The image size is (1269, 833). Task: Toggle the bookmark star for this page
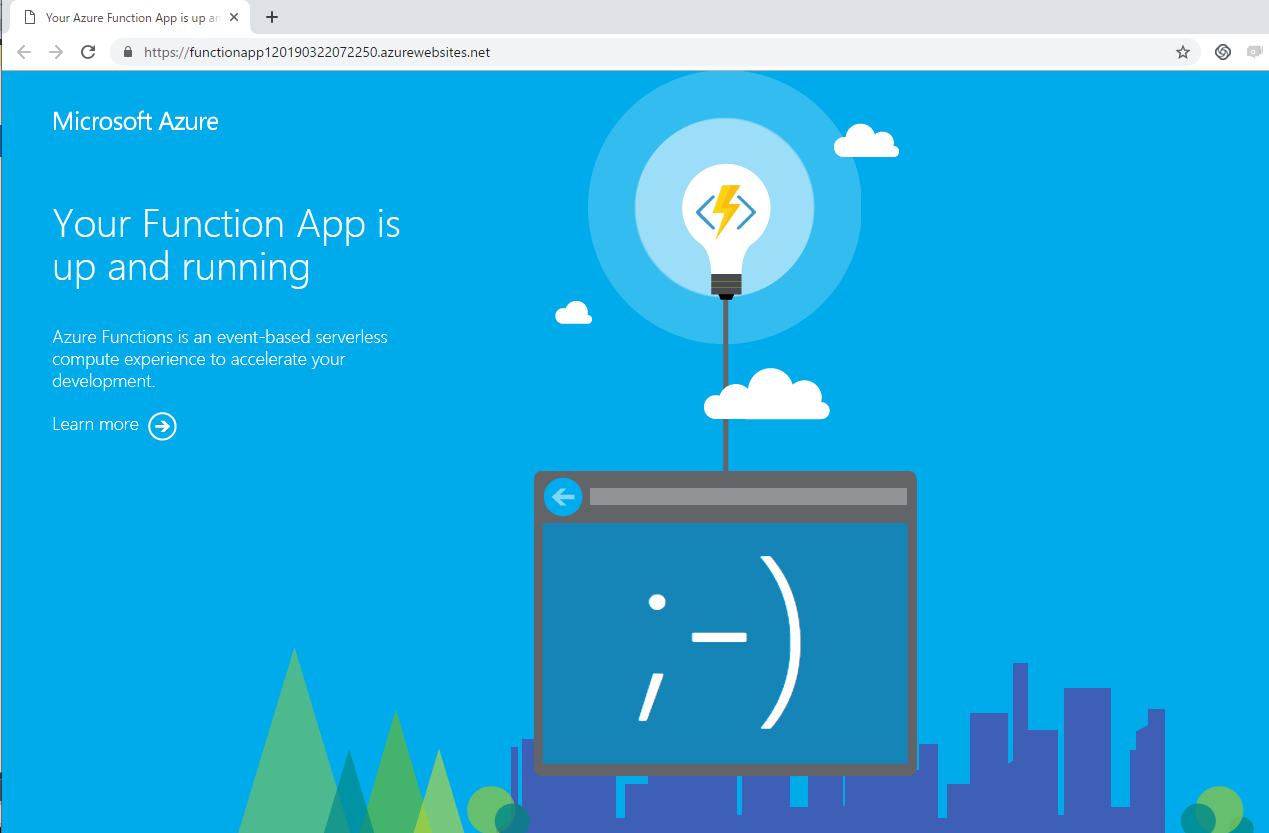tap(1182, 51)
